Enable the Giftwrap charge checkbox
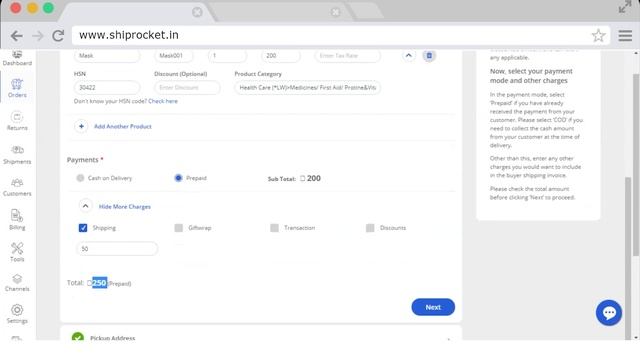This screenshot has width=640, height=360. 179,228
